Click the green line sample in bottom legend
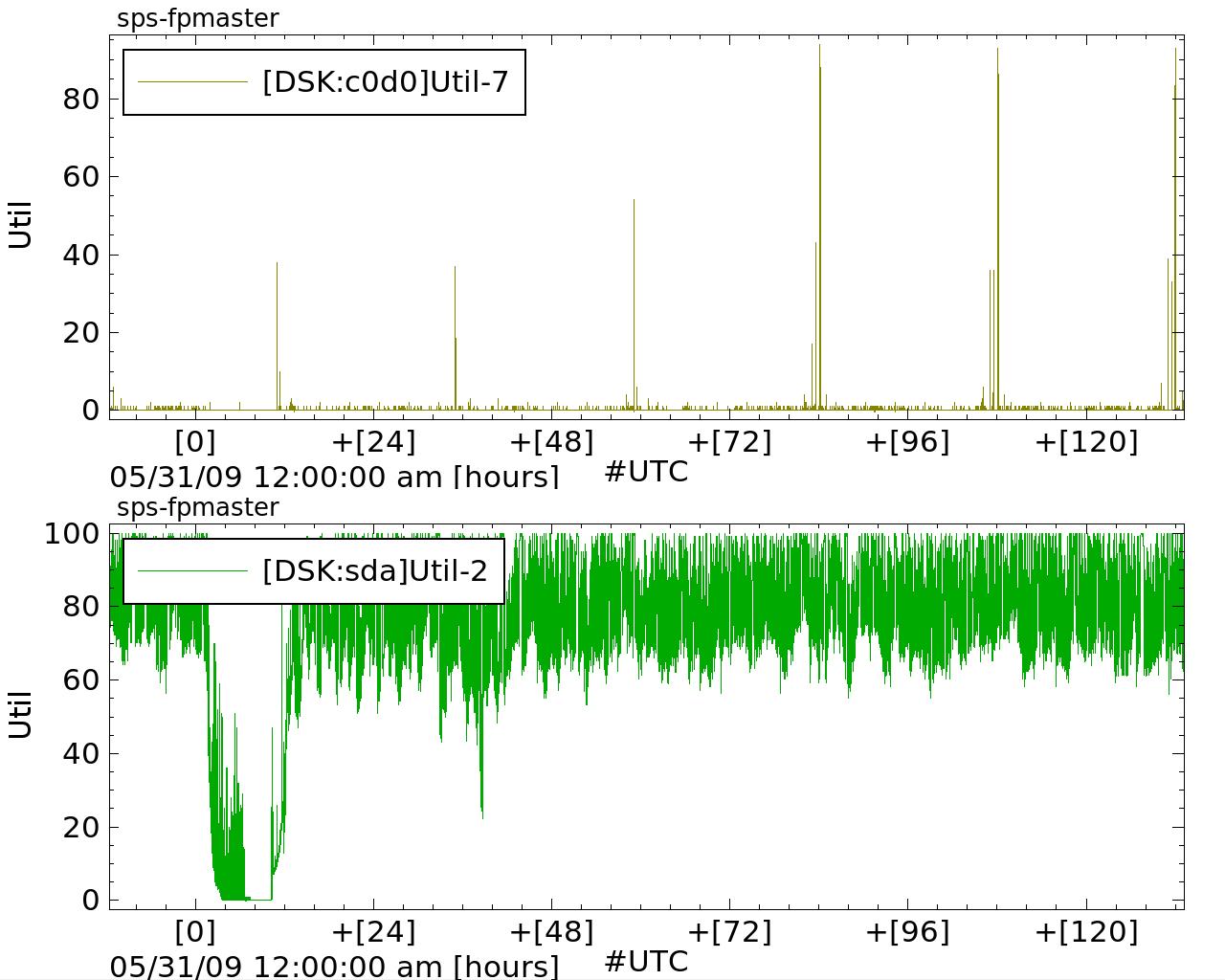1225x980 pixels. [x=192, y=571]
